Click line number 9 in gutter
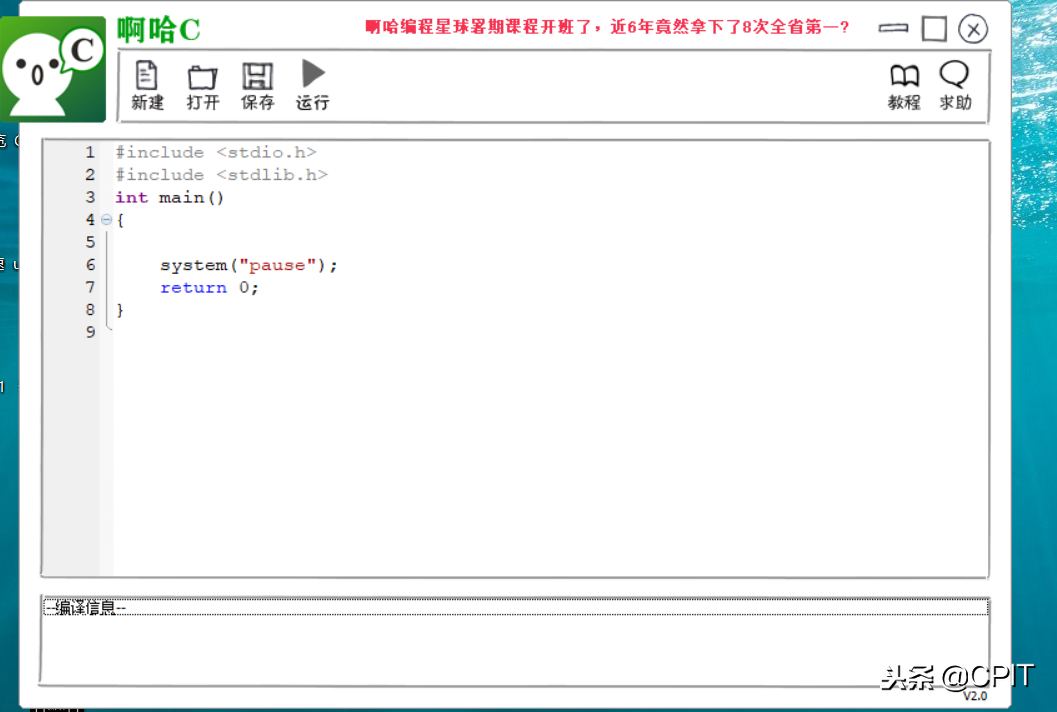Screen dimensions: 1057x712 tap(90, 332)
